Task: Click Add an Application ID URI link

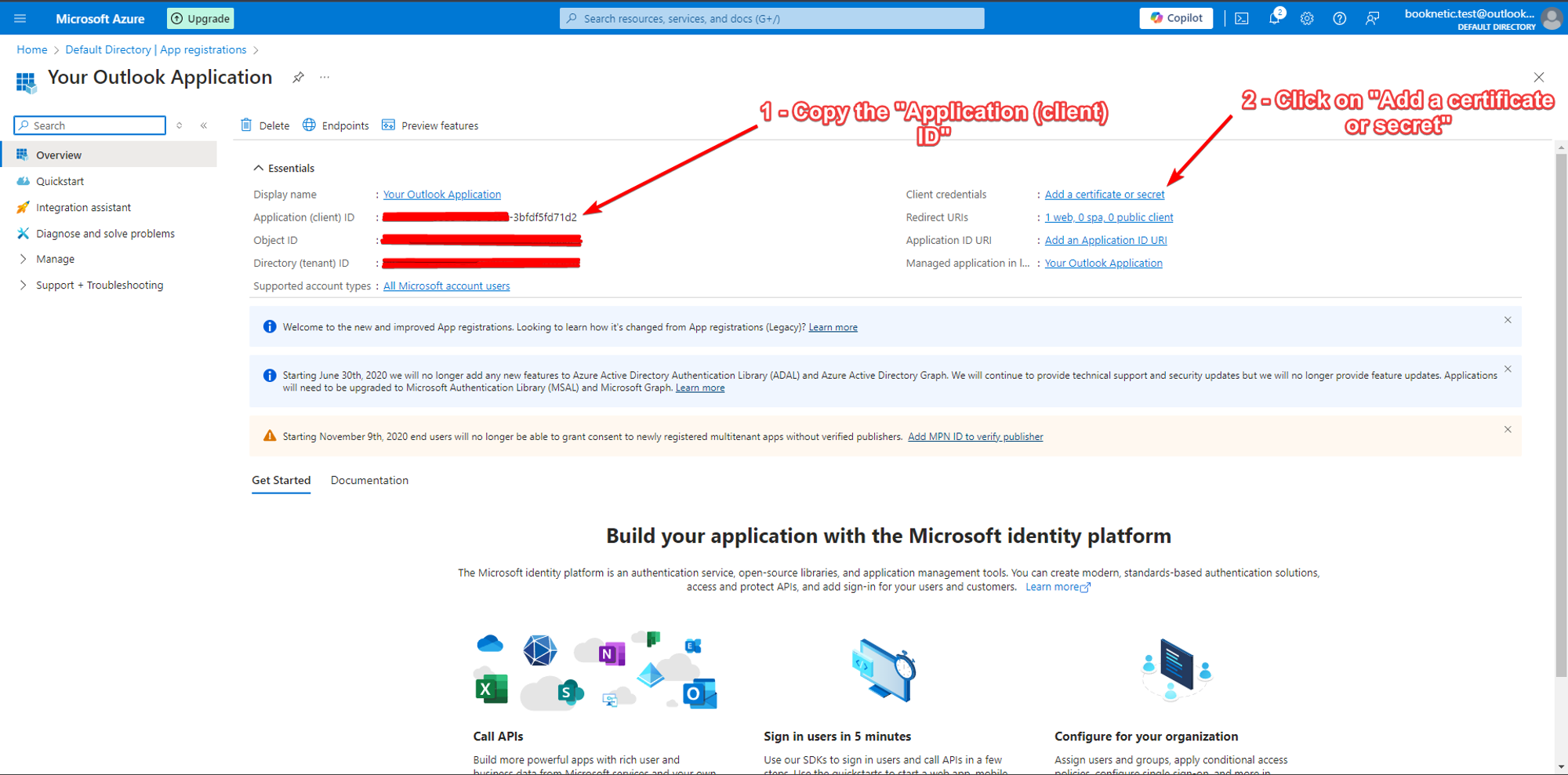Action: coord(1105,240)
